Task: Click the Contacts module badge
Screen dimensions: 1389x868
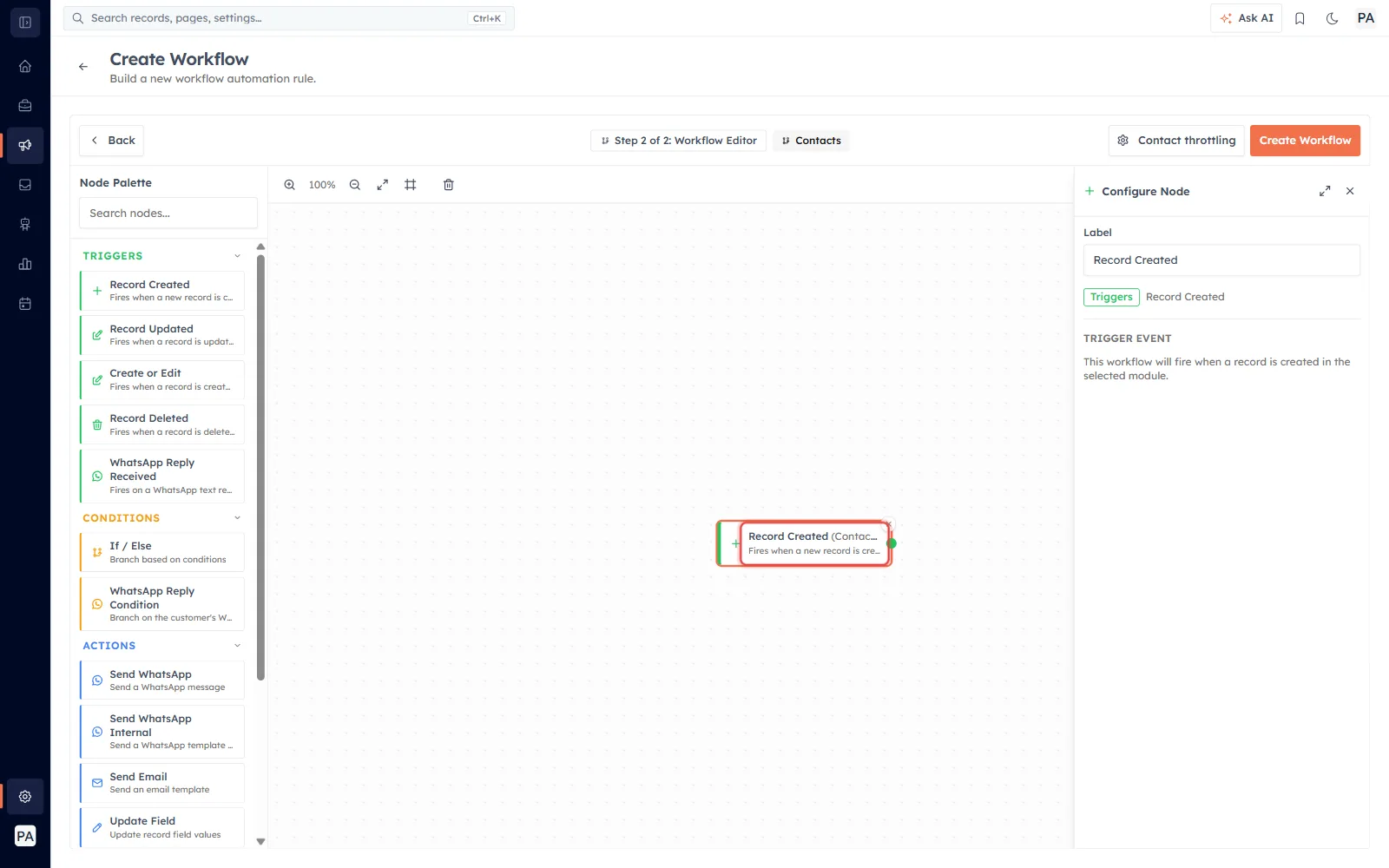Action: (811, 141)
